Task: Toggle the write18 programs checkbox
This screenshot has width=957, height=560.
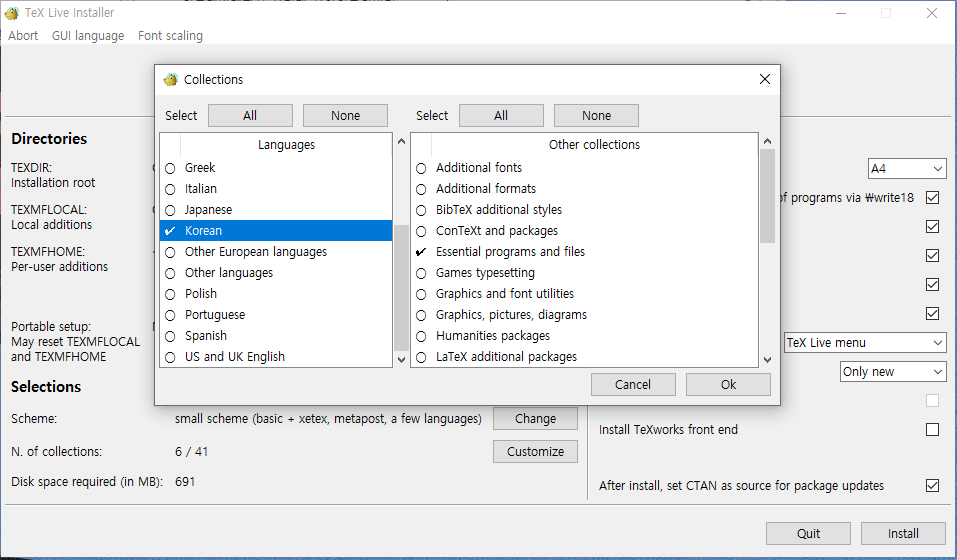Action: point(933,198)
